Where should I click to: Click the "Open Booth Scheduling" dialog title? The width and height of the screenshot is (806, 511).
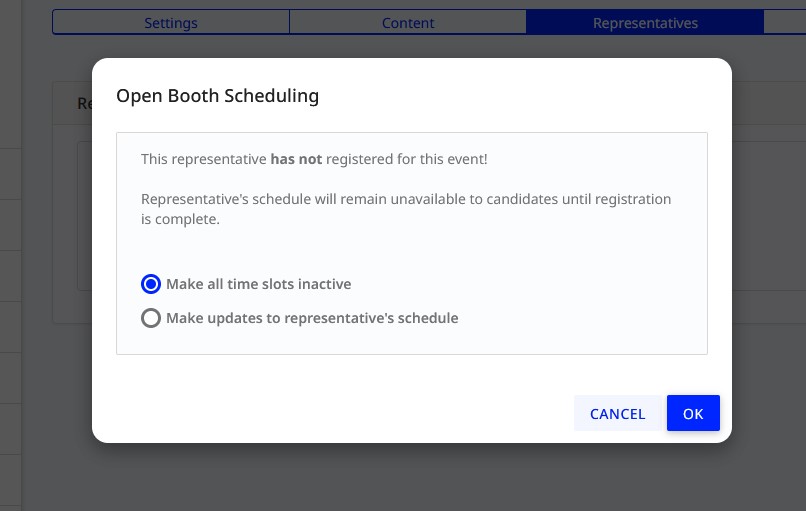pyautogui.click(x=217, y=96)
